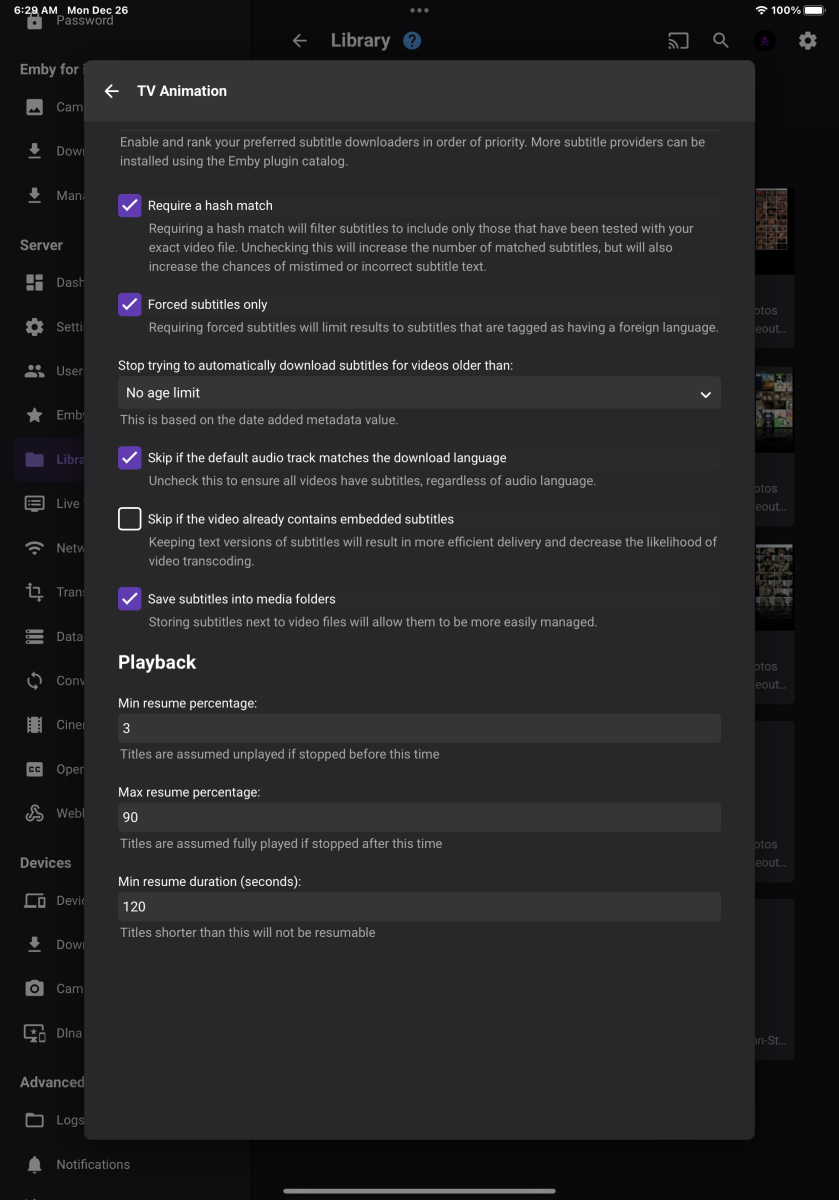This screenshot has height=1200, width=839.
Task: Open the No age limit dropdown
Action: (x=419, y=394)
